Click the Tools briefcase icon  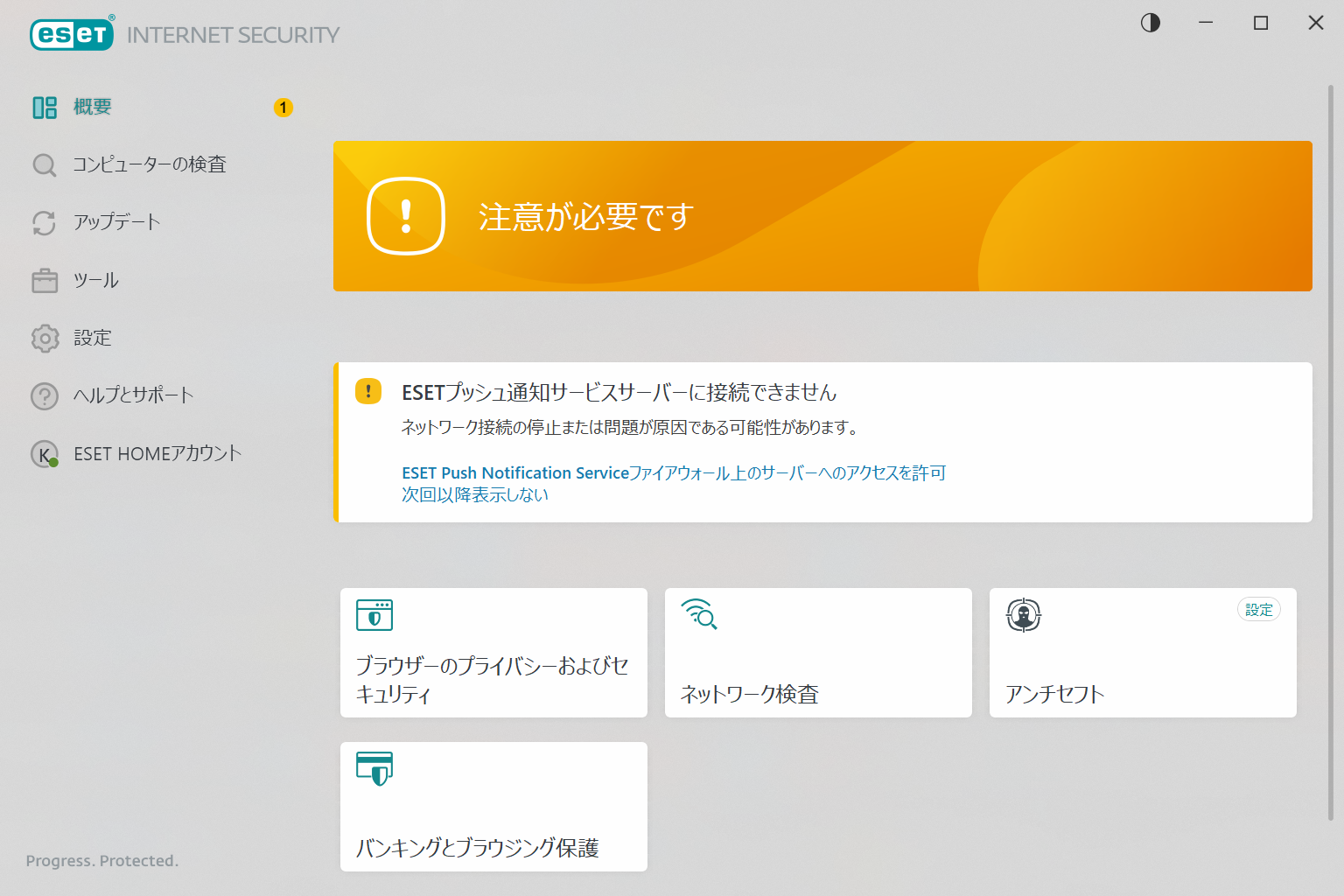click(45, 281)
